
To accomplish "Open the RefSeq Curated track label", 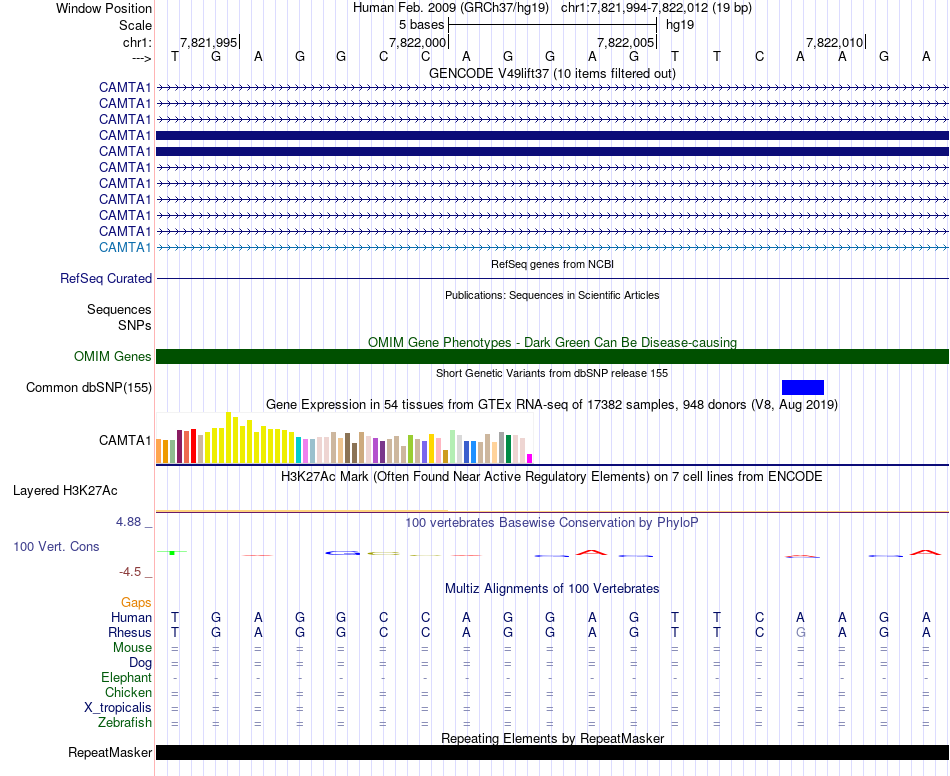I will click(106, 279).
